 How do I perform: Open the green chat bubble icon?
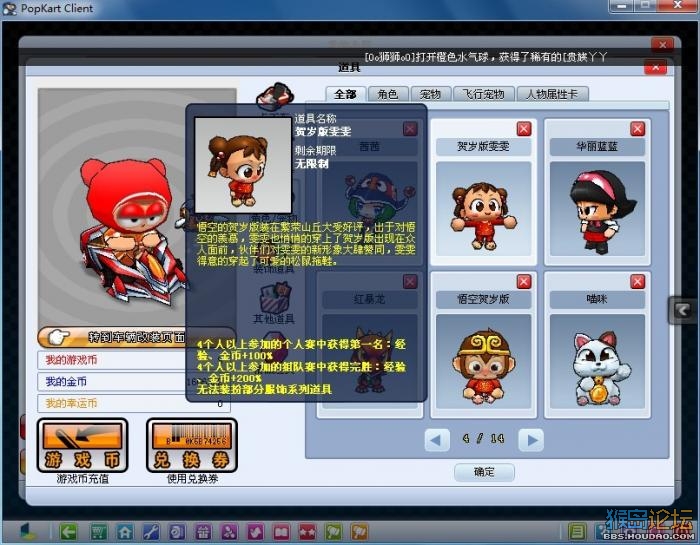click(x=333, y=532)
